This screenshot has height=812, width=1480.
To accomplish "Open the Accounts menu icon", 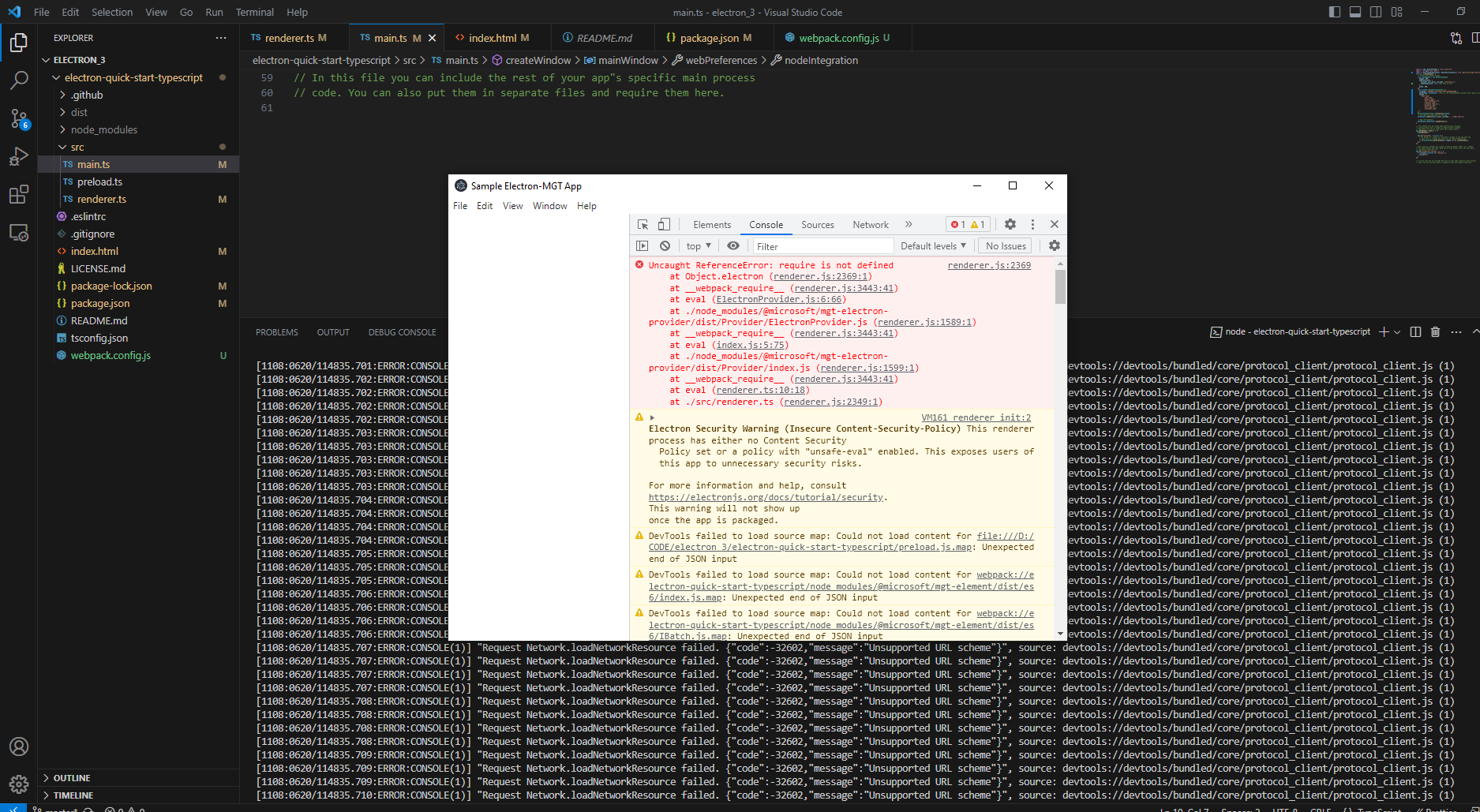I will pos(19,747).
